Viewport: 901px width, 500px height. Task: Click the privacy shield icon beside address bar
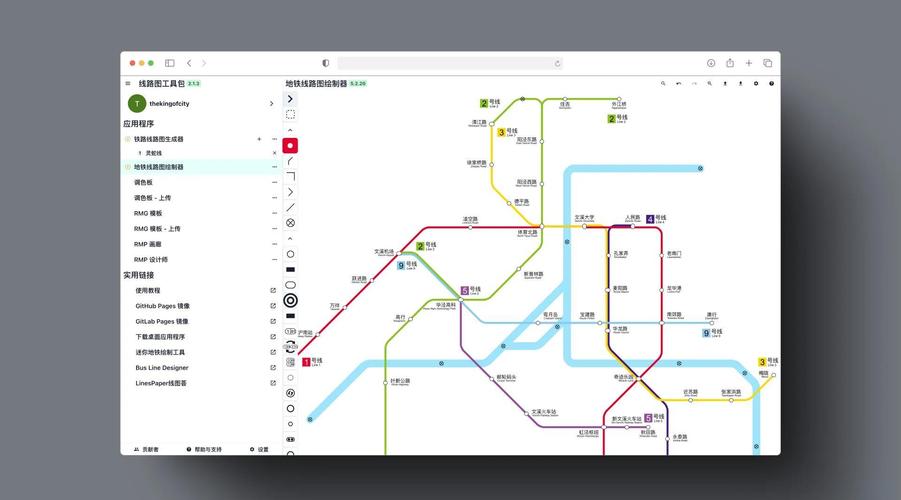click(325, 63)
